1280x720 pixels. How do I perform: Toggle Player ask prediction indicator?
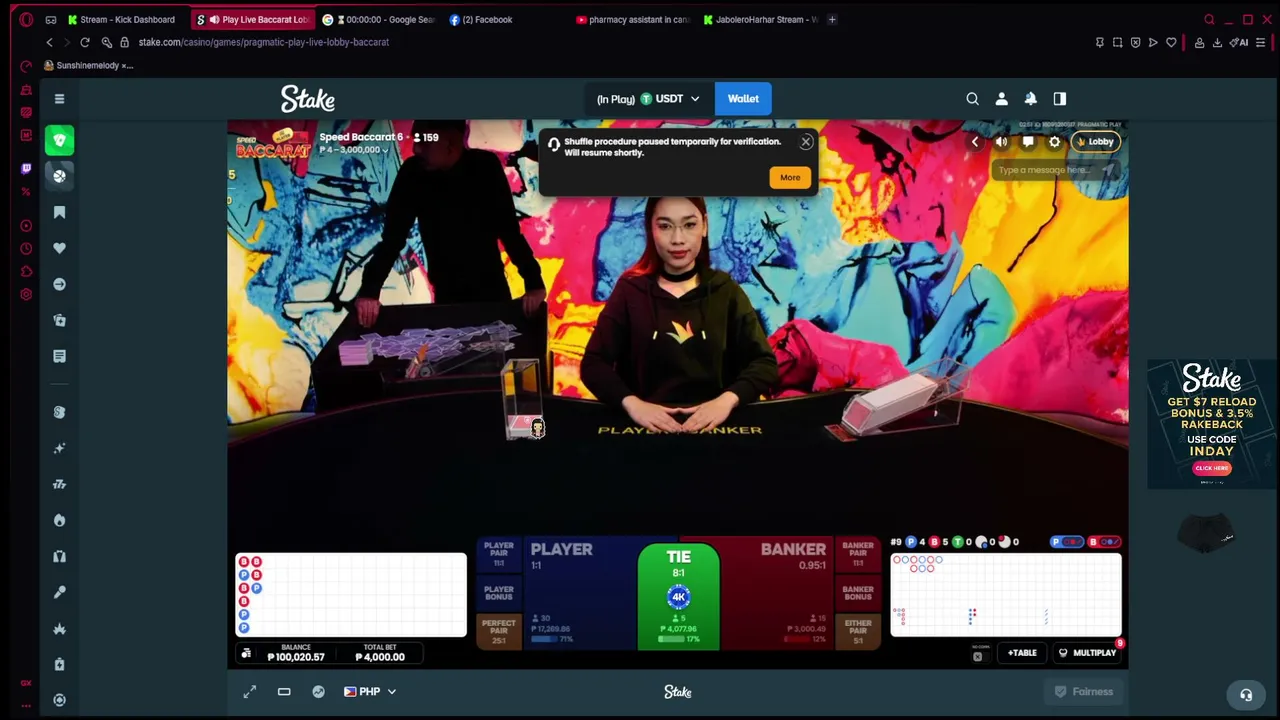[x=1067, y=542]
